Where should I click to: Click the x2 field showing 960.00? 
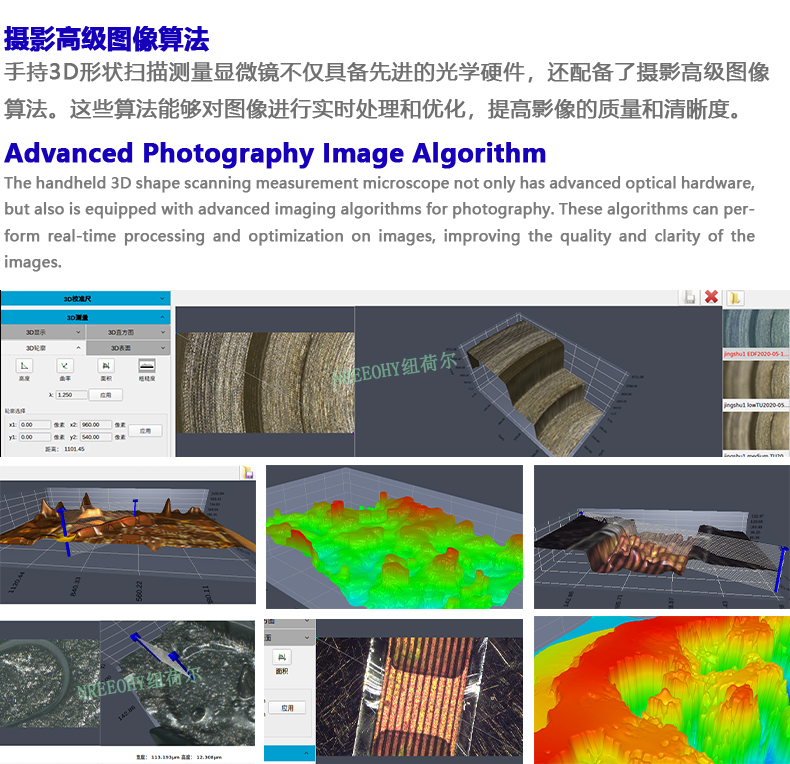(x=96, y=424)
